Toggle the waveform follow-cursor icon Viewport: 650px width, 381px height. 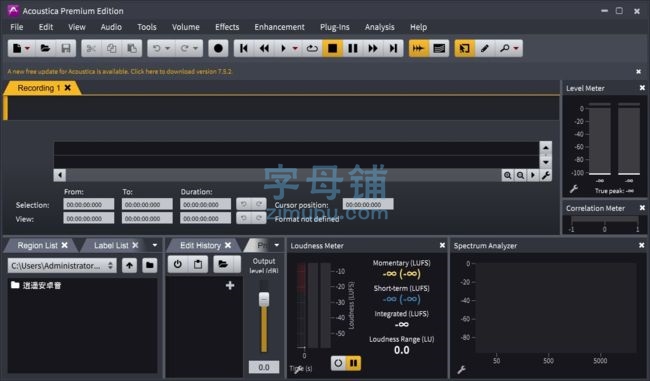click(419, 49)
